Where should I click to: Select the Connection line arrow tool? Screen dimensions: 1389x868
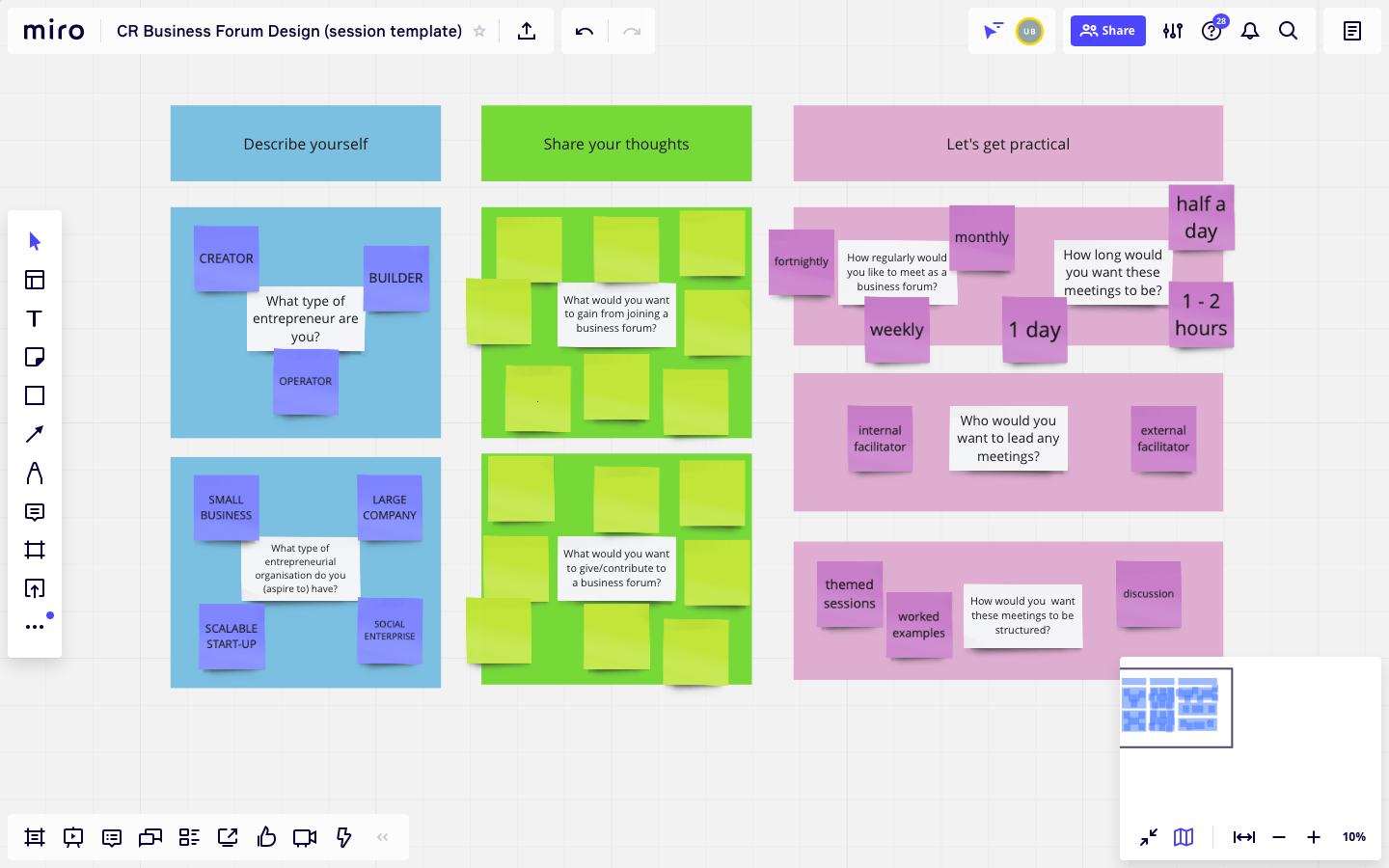(x=35, y=434)
